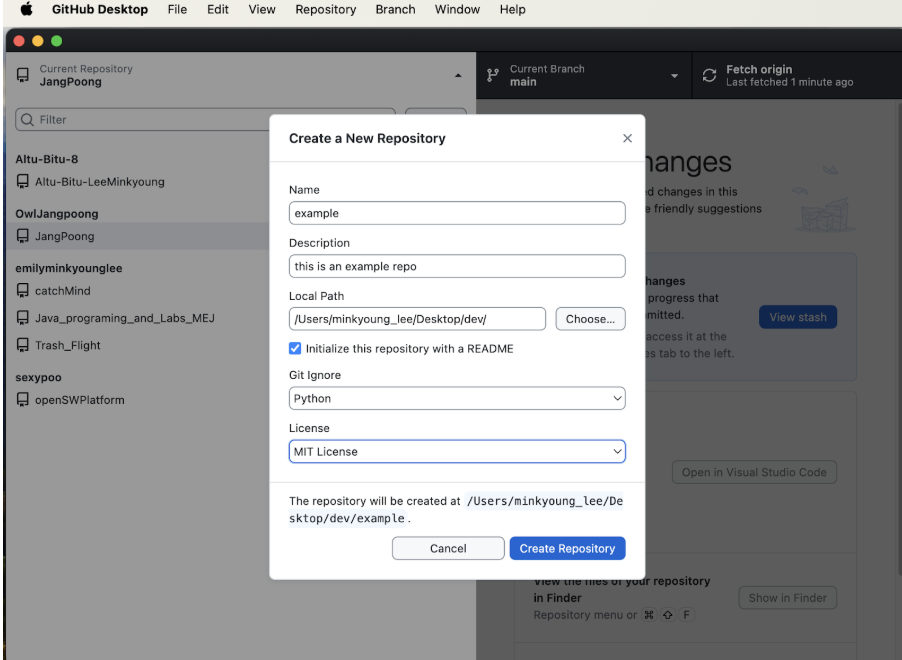The image size is (902, 660).
Task: Click the openSWPlatform repository icon
Action: (22, 400)
